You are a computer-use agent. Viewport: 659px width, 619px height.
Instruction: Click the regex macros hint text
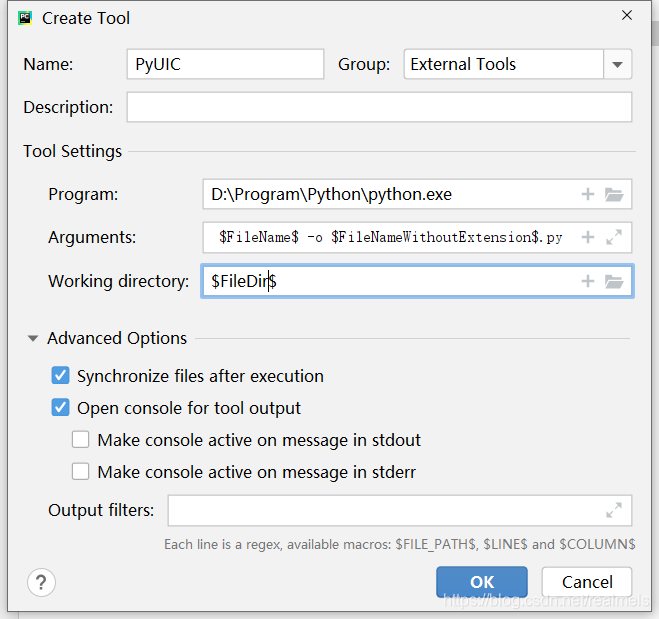click(400, 544)
